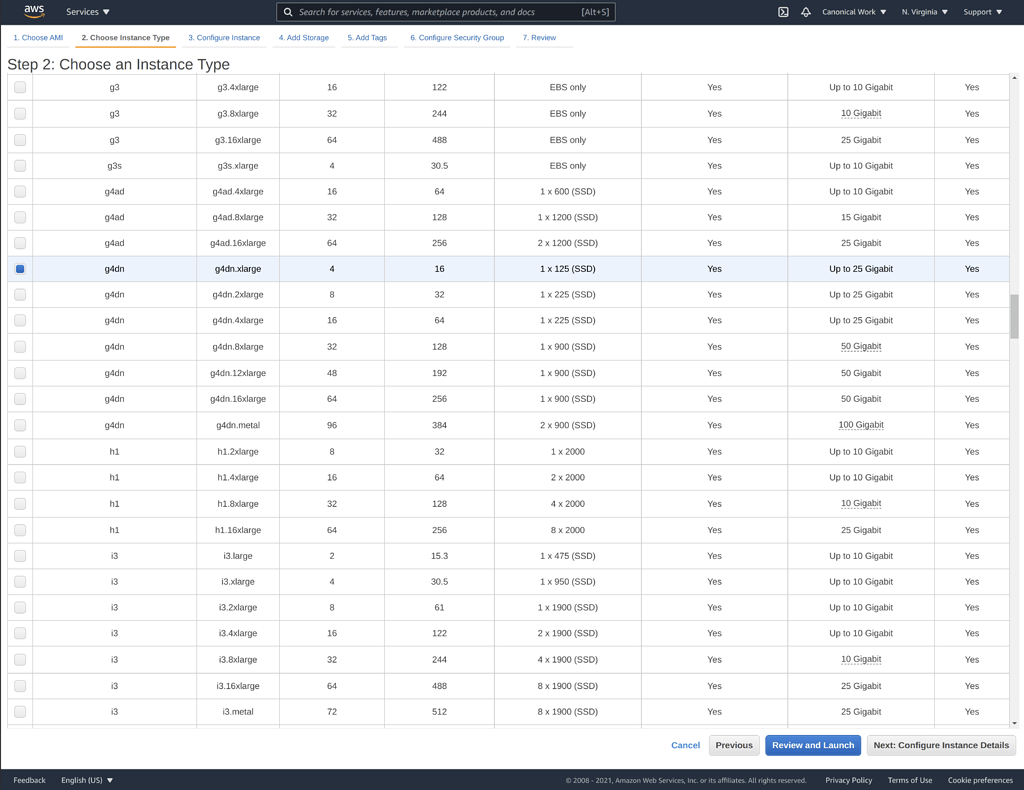Viewport: 1024px width, 790px height.
Task: Click the Cancel link
Action: pyautogui.click(x=685, y=745)
